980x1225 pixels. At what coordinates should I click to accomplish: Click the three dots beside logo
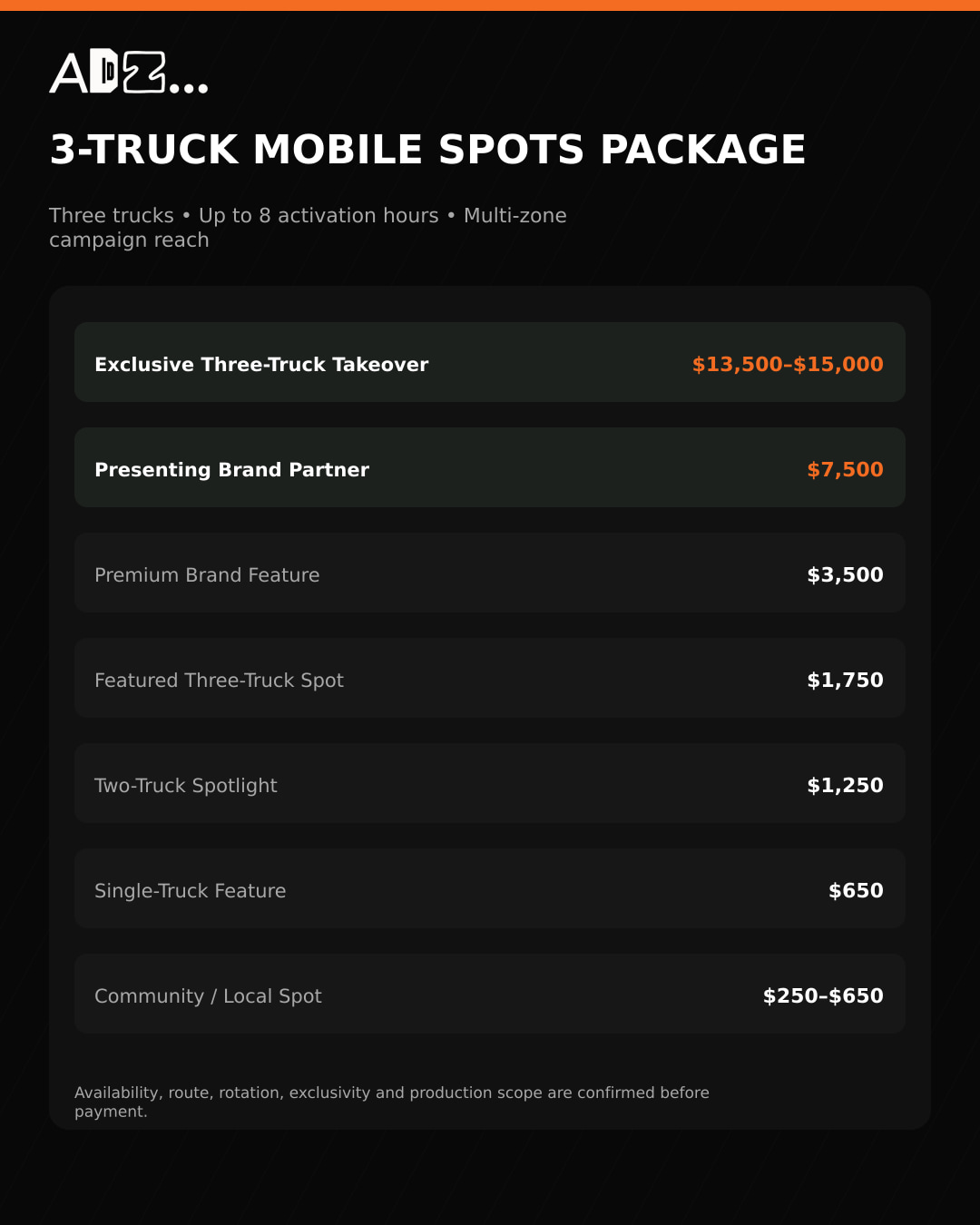tap(189, 88)
